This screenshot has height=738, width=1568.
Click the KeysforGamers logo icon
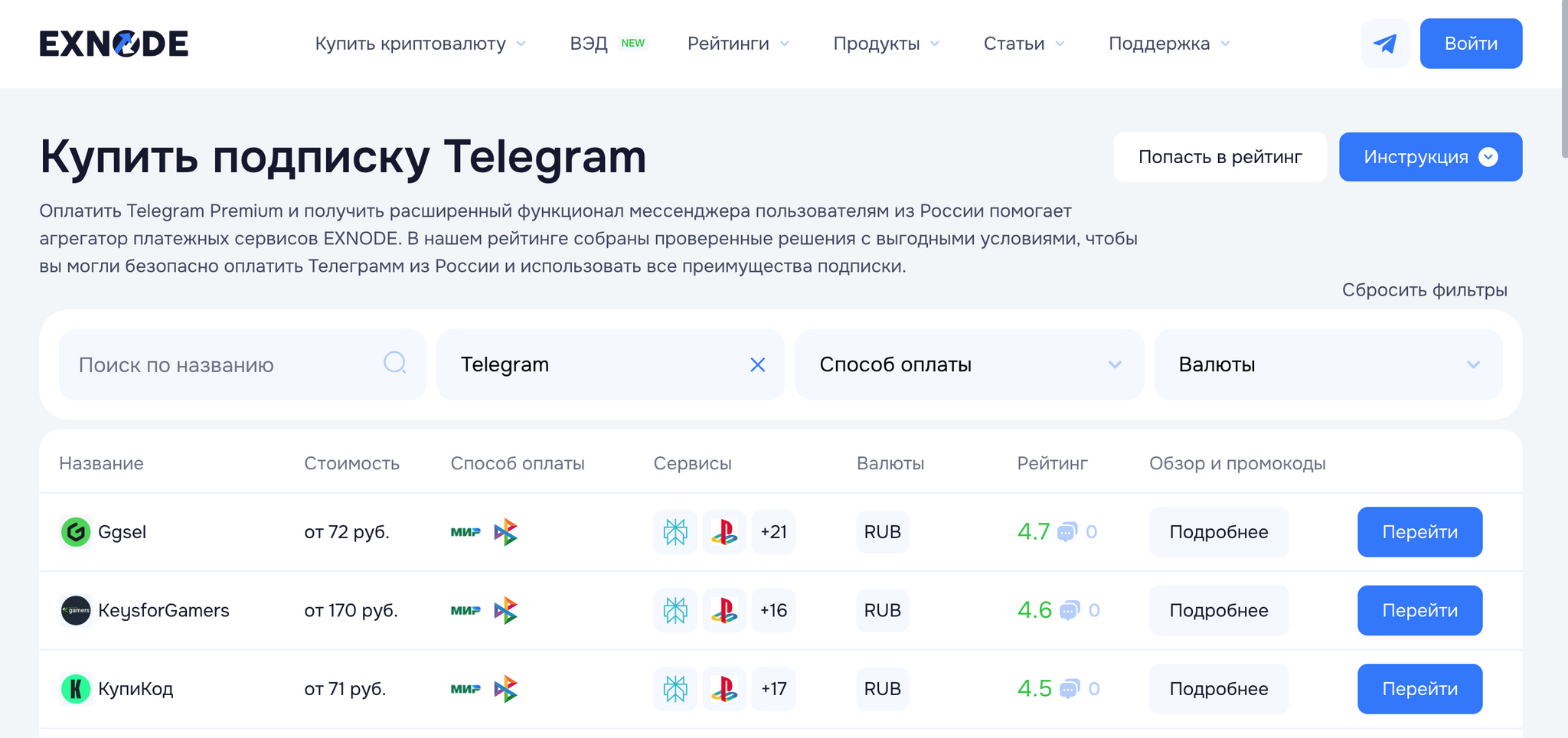(x=76, y=610)
